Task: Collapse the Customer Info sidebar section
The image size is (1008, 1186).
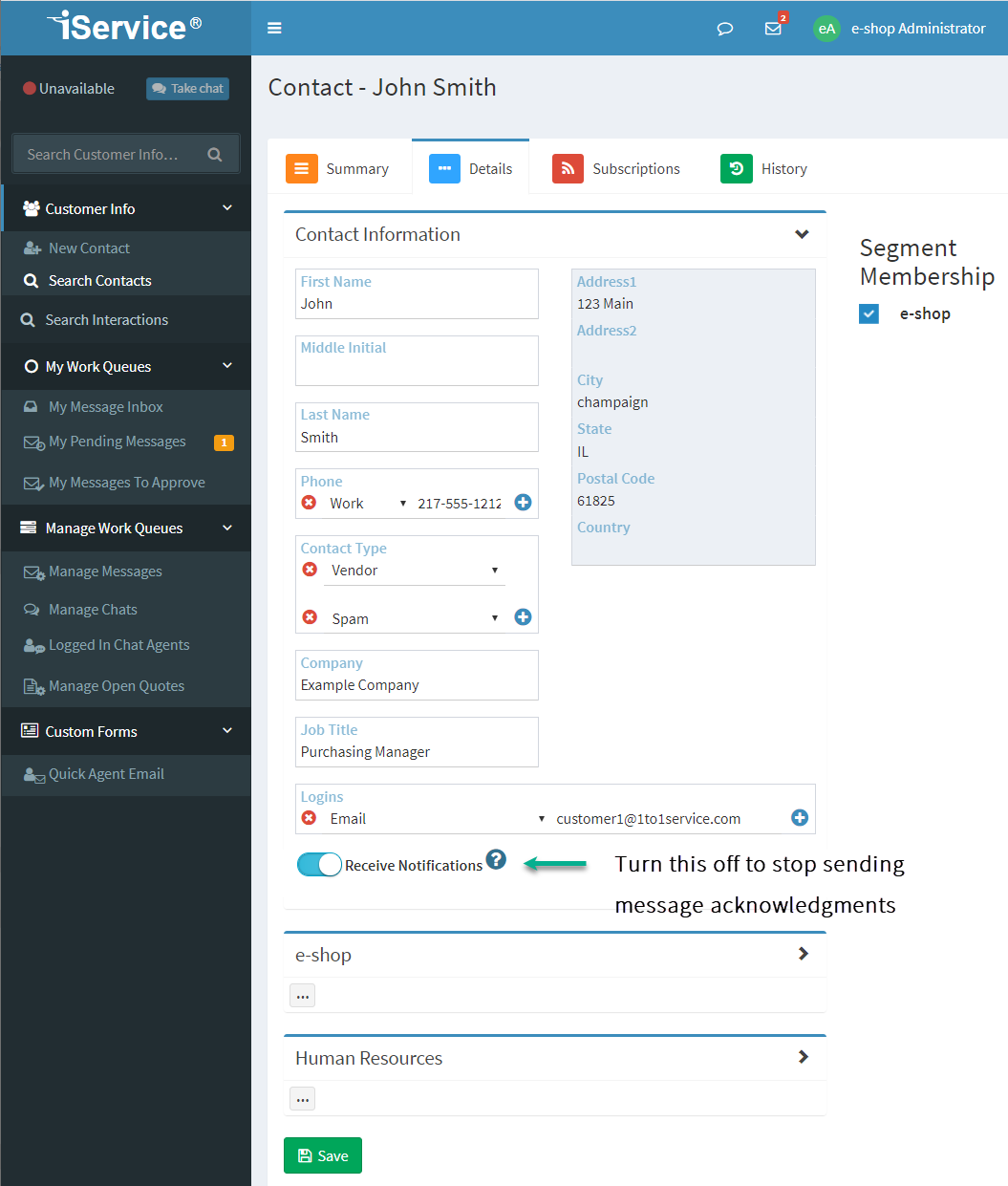Action: pyautogui.click(x=227, y=207)
